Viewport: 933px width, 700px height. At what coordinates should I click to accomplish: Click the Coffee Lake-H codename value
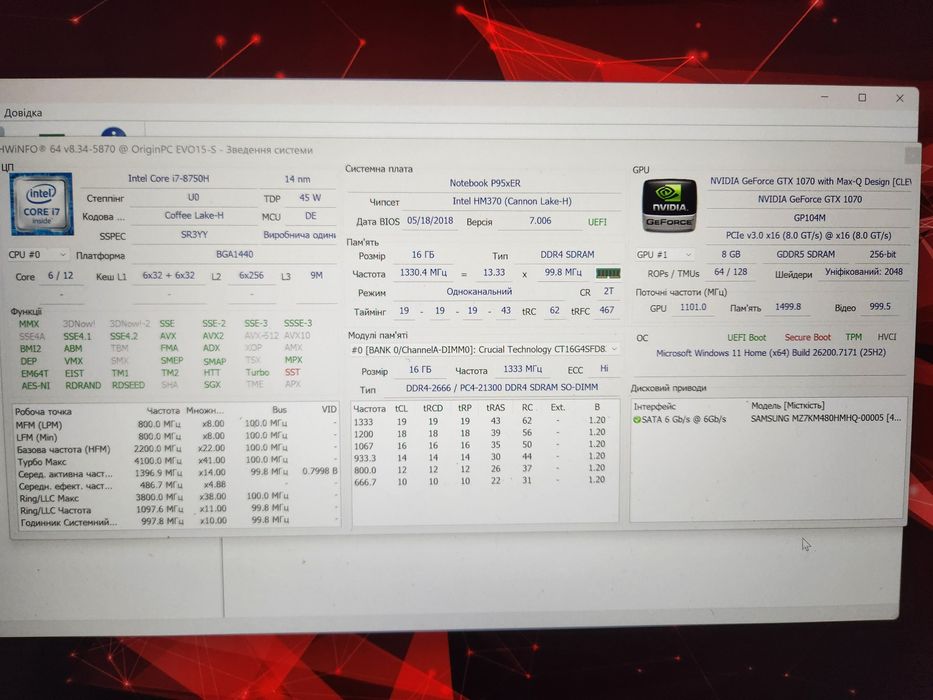click(194, 215)
